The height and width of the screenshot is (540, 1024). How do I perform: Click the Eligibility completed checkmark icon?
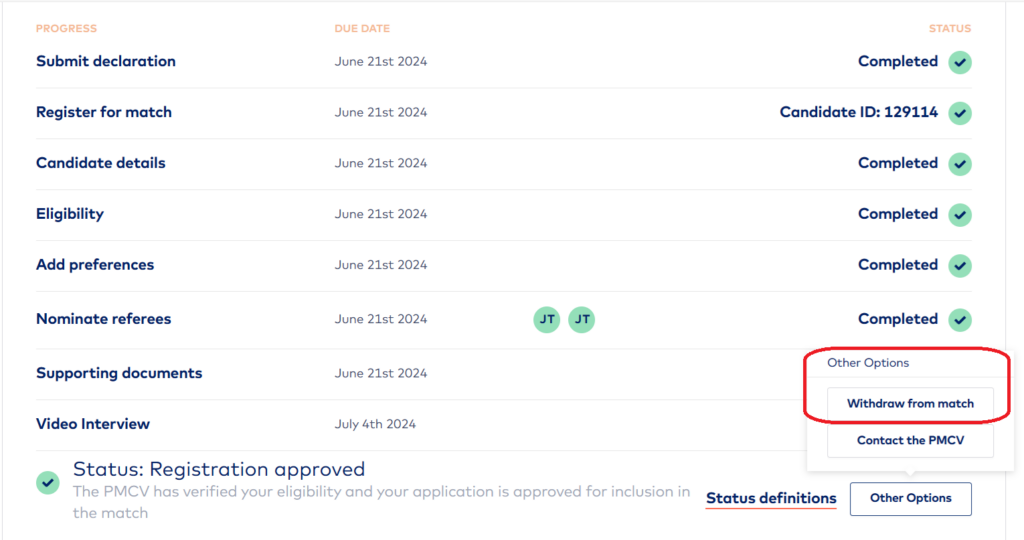[x=960, y=215]
